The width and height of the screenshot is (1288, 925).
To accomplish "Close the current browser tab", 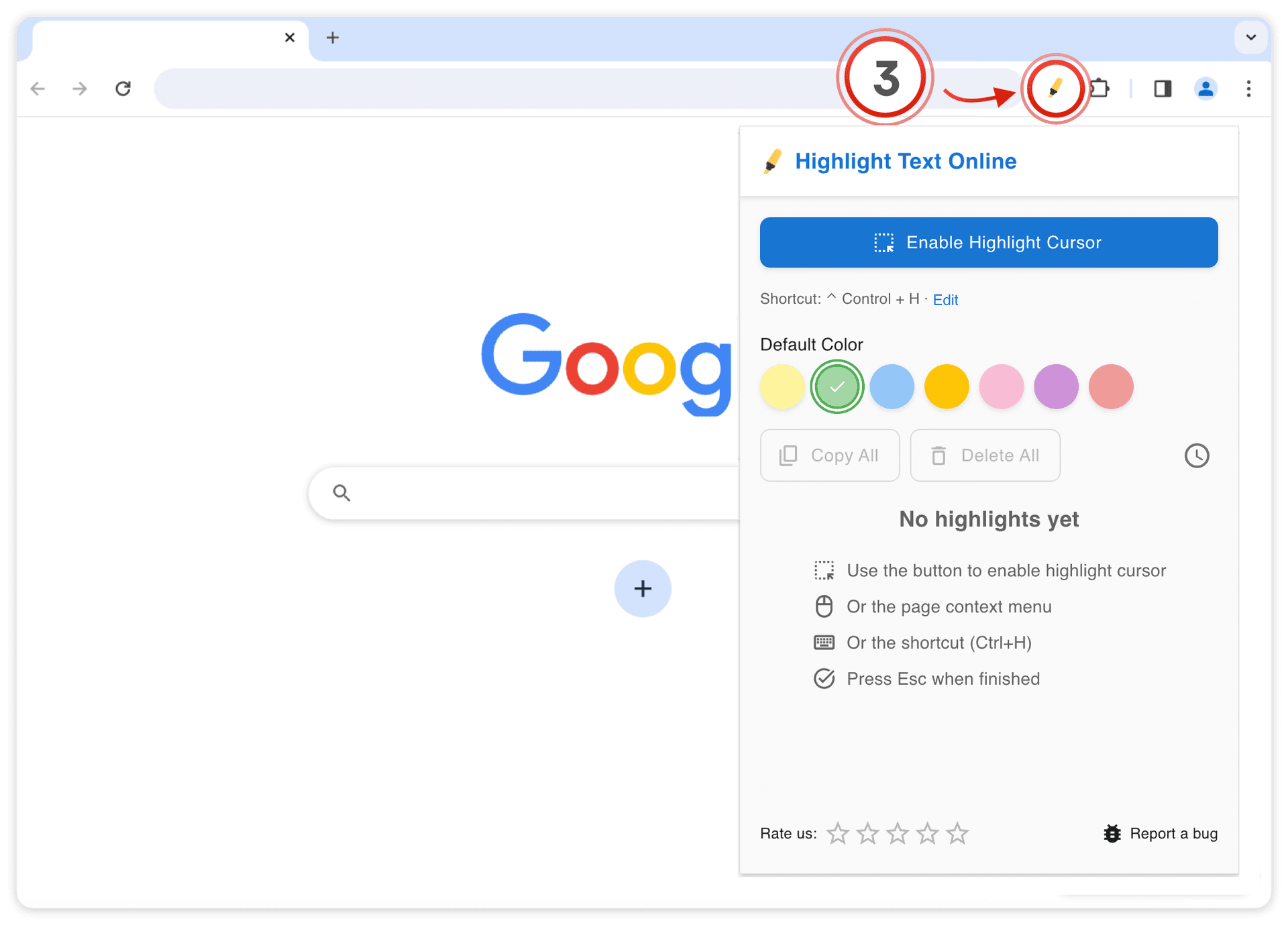I will pyautogui.click(x=289, y=37).
